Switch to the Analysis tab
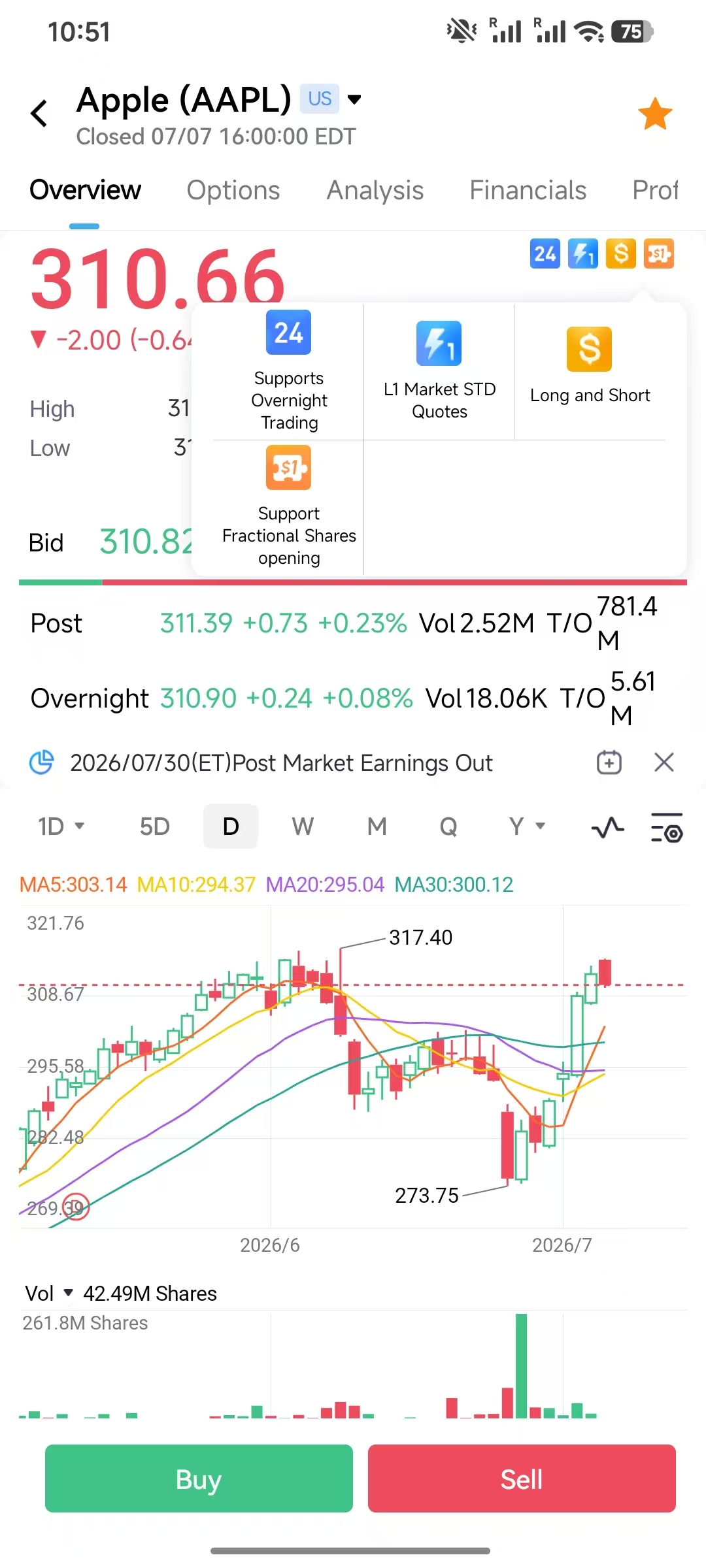The image size is (706, 1568). pyautogui.click(x=375, y=190)
